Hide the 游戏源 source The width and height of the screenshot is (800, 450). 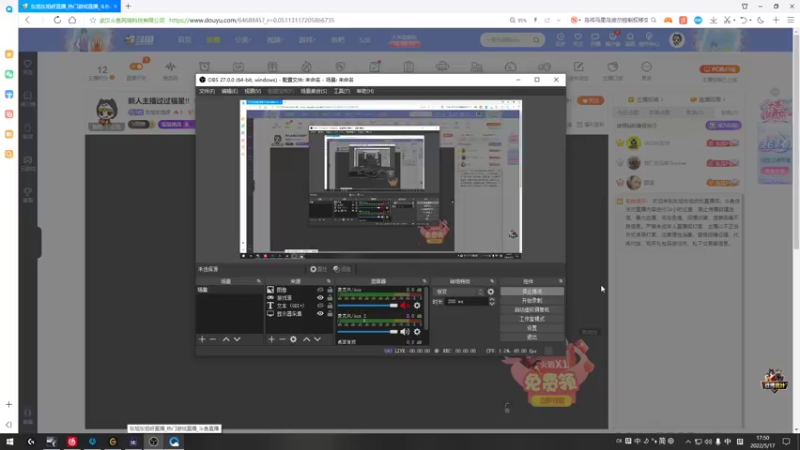click(320, 297)
